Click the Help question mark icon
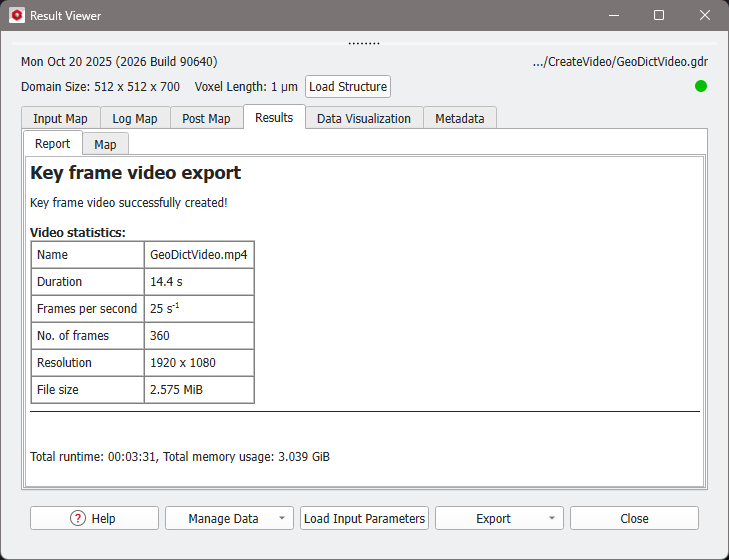 [78, 518]
